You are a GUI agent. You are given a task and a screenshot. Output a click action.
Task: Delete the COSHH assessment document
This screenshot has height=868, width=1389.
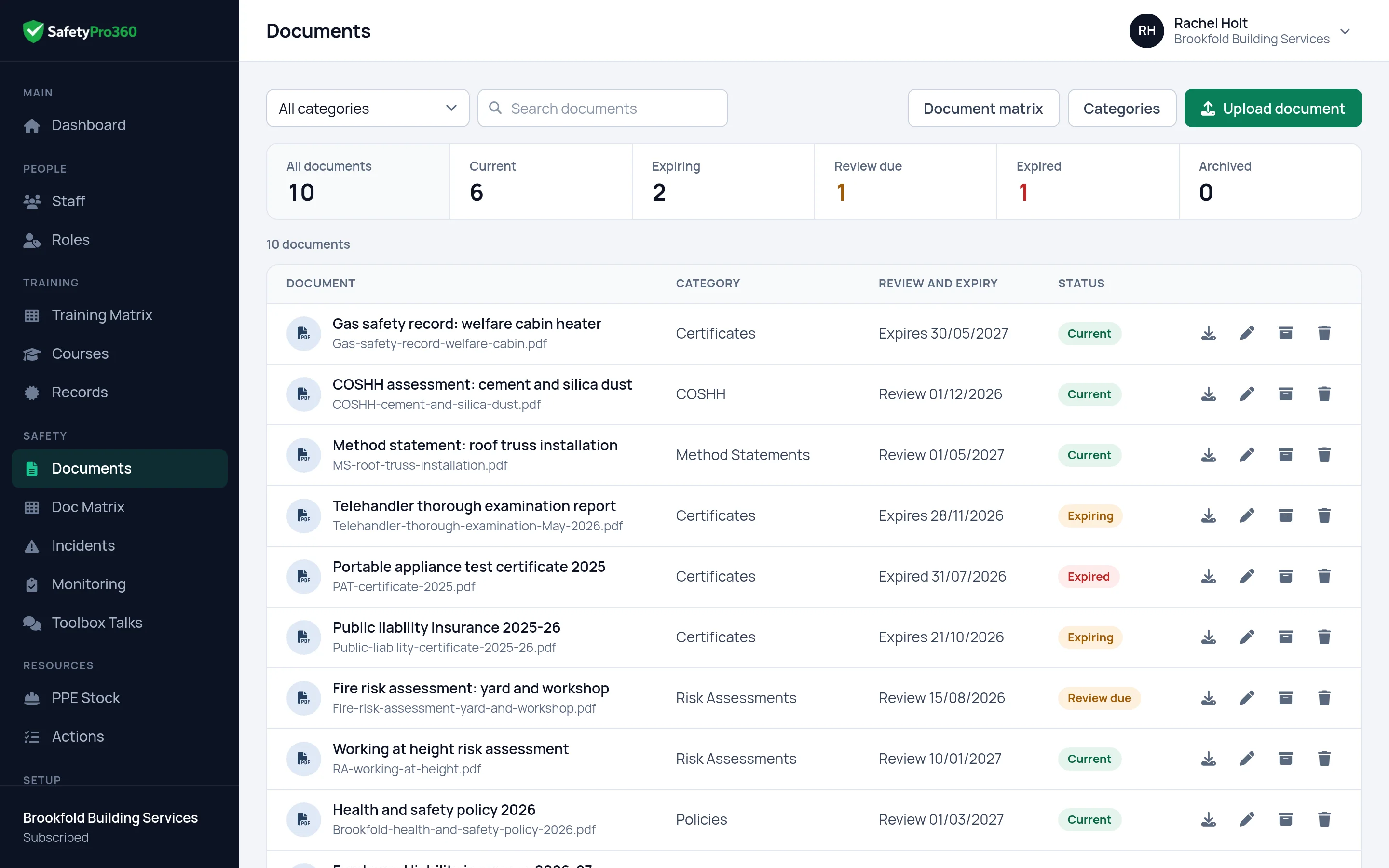[1323, 394]
